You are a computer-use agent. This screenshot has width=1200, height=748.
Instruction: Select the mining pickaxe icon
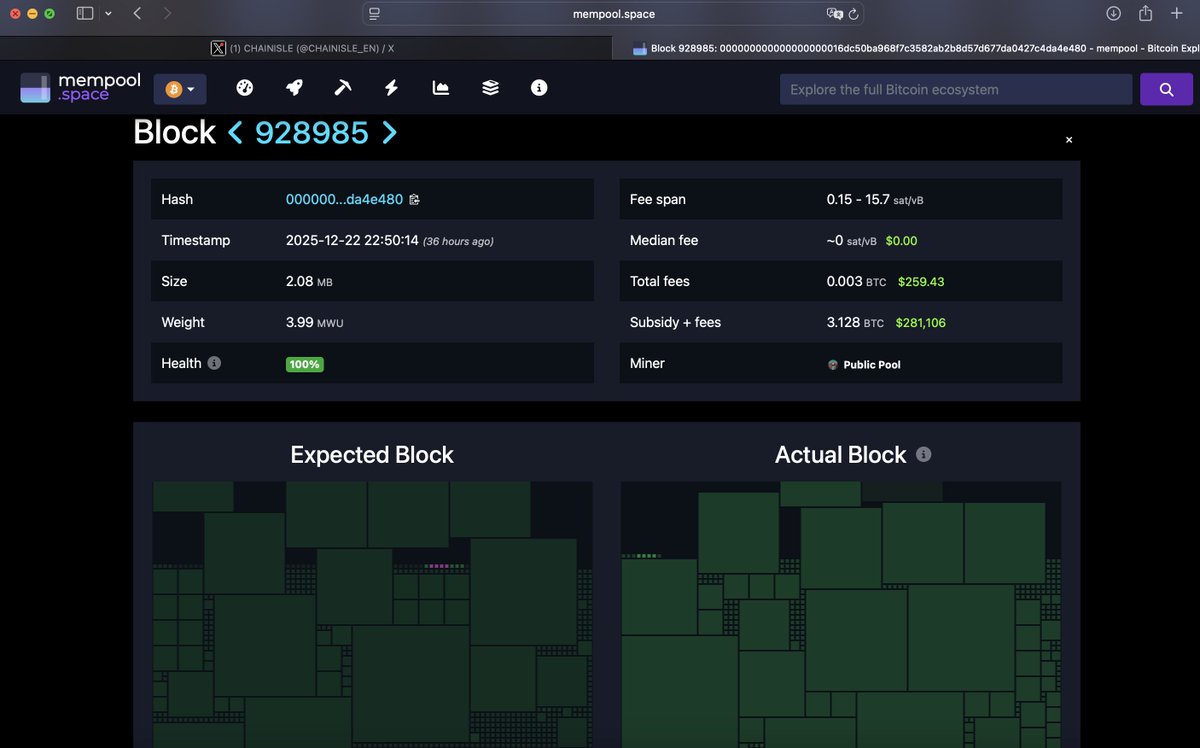click(342, 88)
